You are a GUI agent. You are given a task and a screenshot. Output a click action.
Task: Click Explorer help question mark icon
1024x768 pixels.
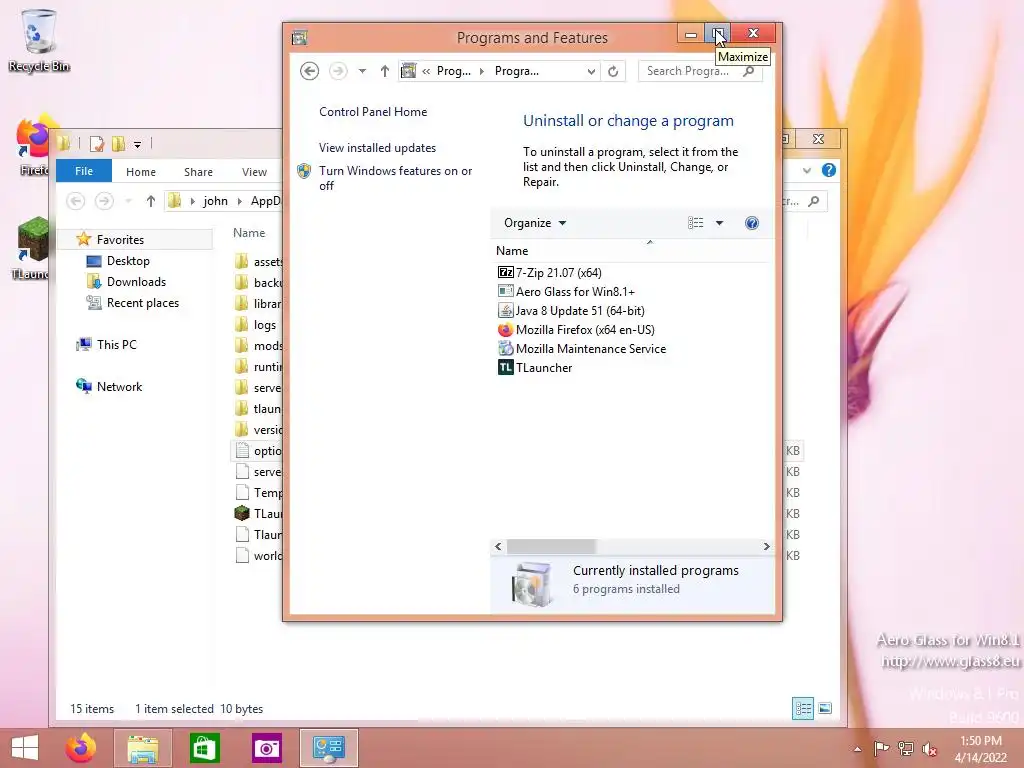pos(829,170)
